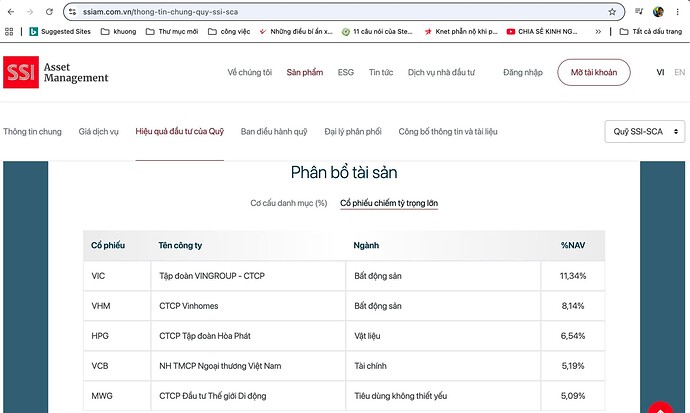Open the công việc bookmark folder
Image resolution: width=690 pixels, height=413 pixels.
(229, 32)
